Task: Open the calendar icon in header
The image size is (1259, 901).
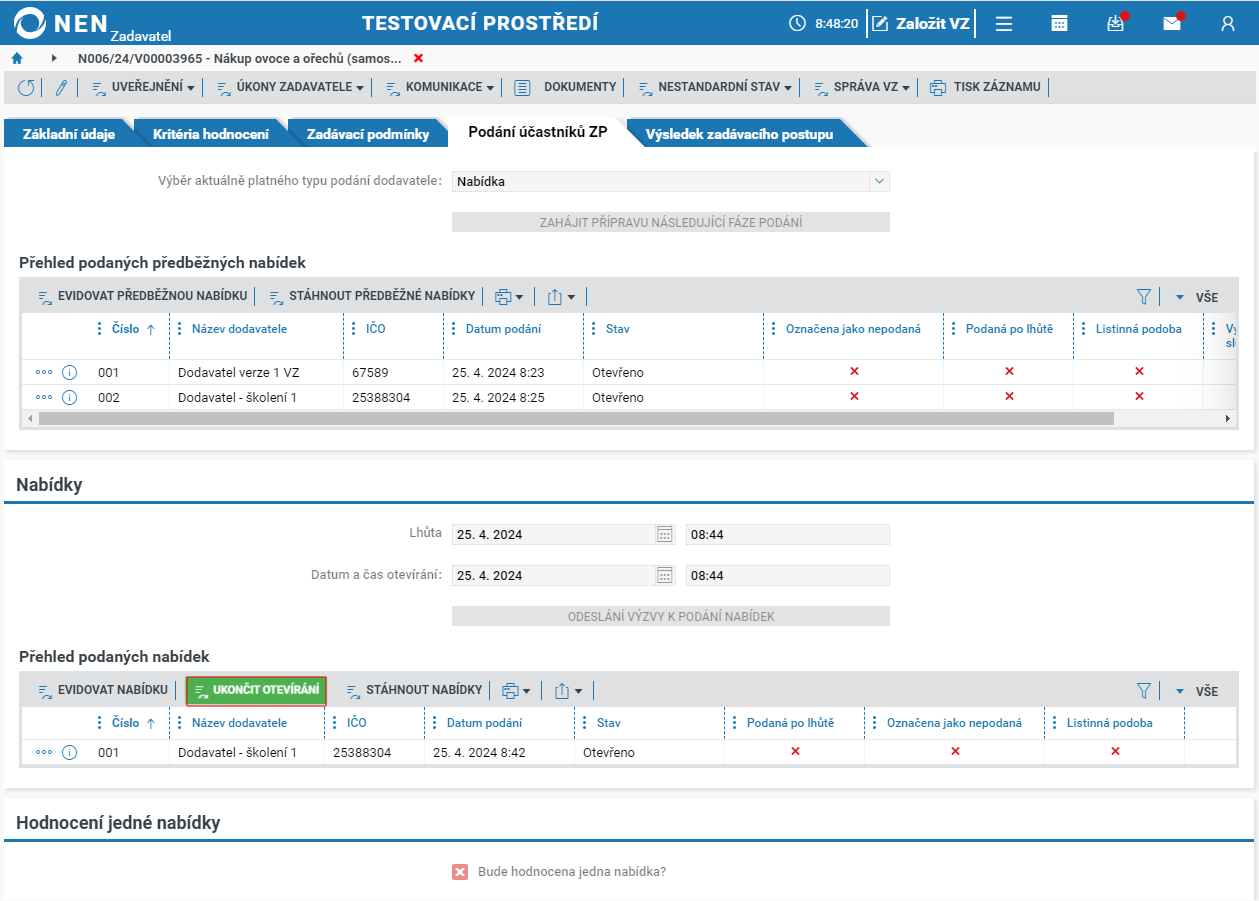Action: (x=1060, y=23)
